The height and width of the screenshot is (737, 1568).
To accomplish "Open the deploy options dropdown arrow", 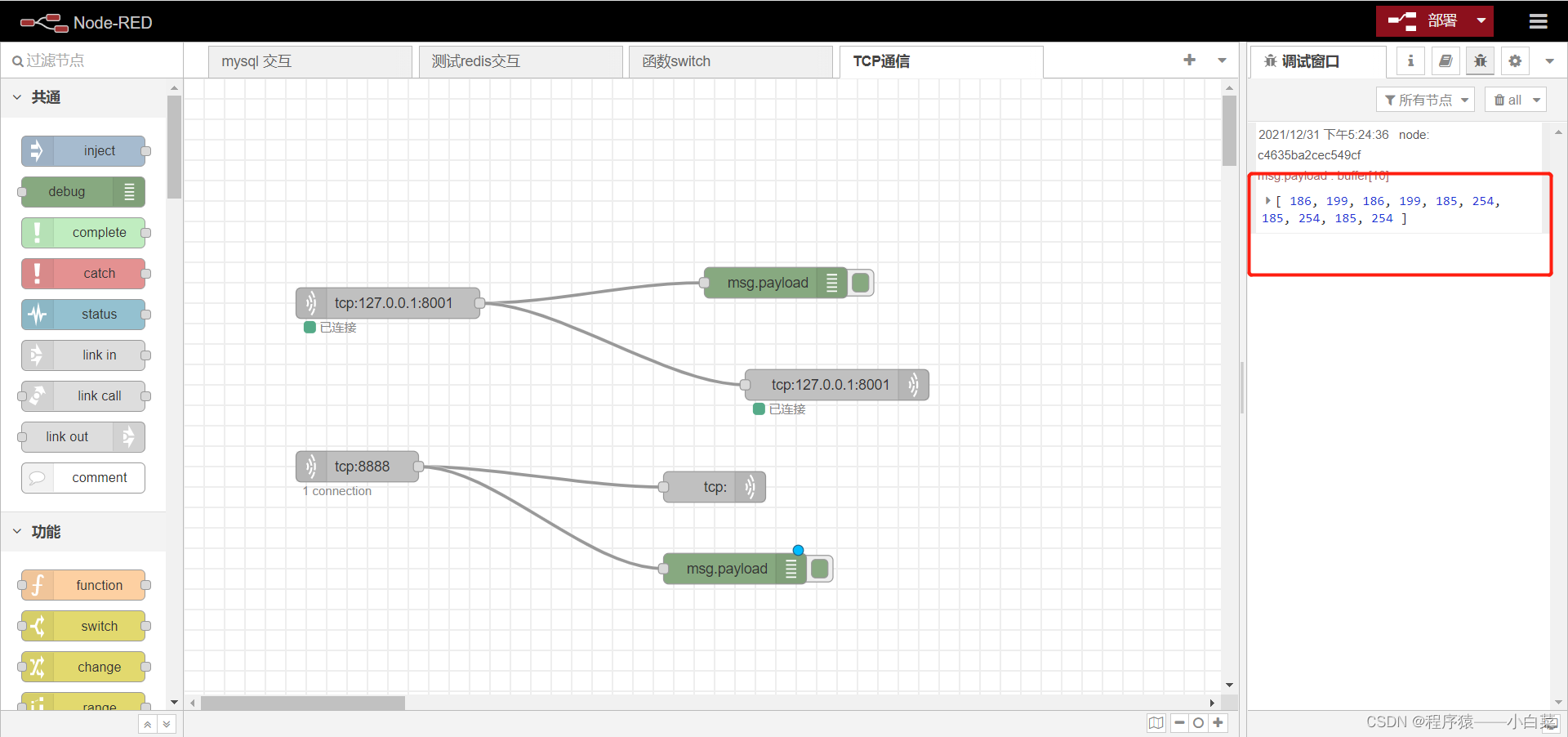I will point(1481,21).
